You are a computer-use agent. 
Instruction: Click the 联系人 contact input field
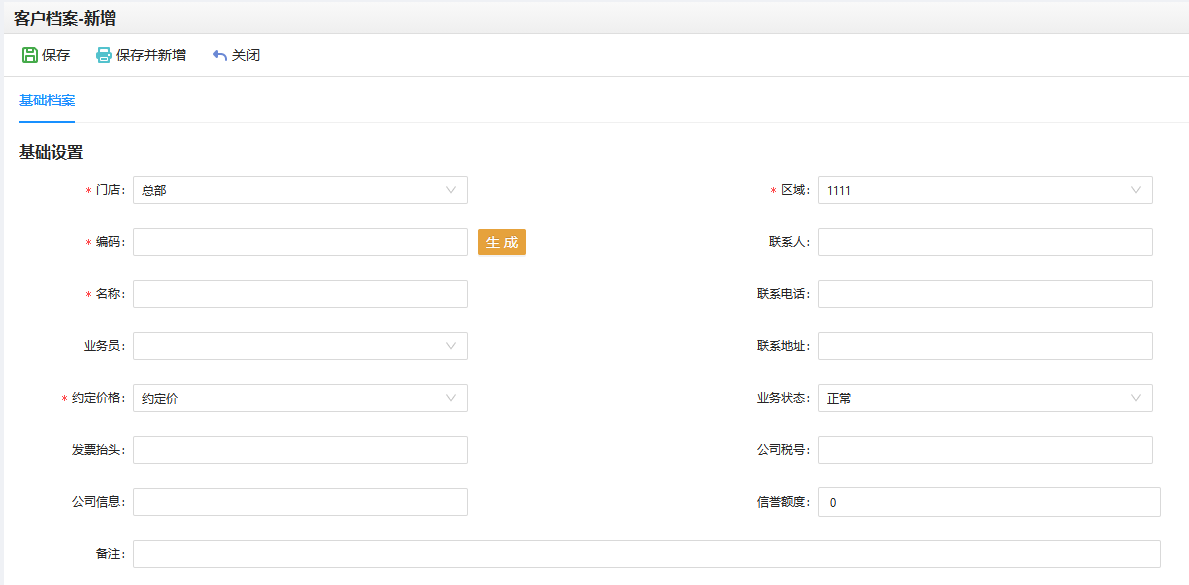pos(985,242)
